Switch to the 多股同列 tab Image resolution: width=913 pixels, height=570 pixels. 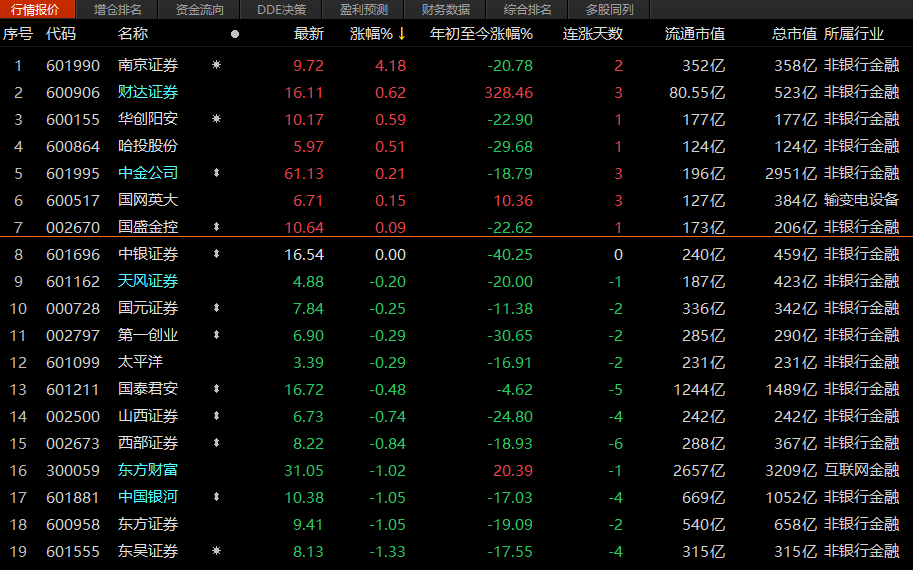point(610,9)
